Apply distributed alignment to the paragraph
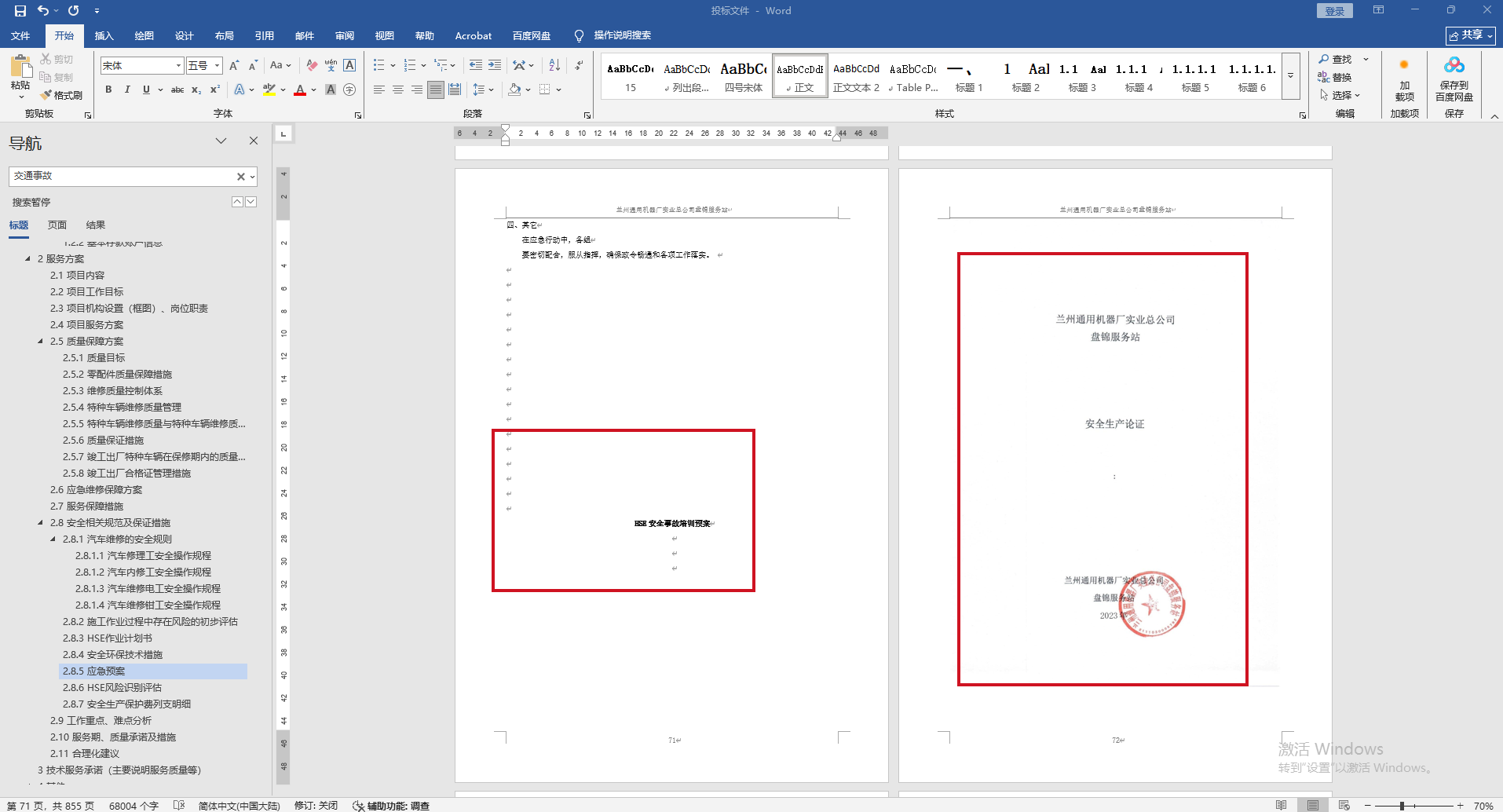 click(x=455, y=90)
